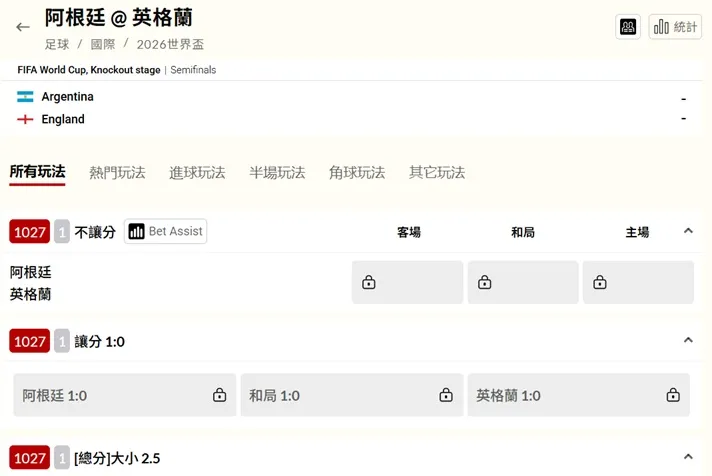Click the 足球 breadcrumb link
The width and height of the screenshot is (712, 476).
pos(57,45)
